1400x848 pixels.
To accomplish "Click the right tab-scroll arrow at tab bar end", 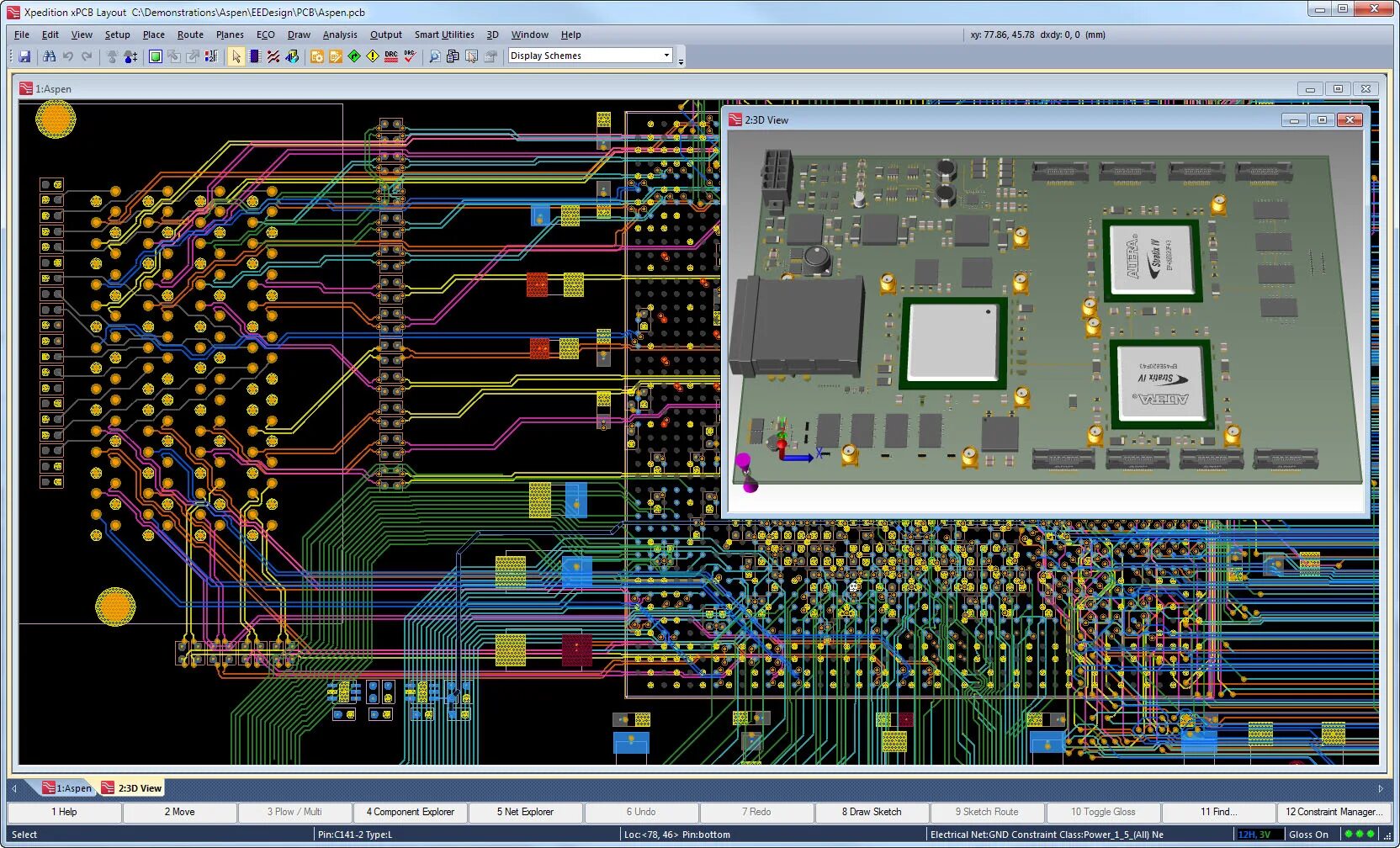I will point(1381,788).
